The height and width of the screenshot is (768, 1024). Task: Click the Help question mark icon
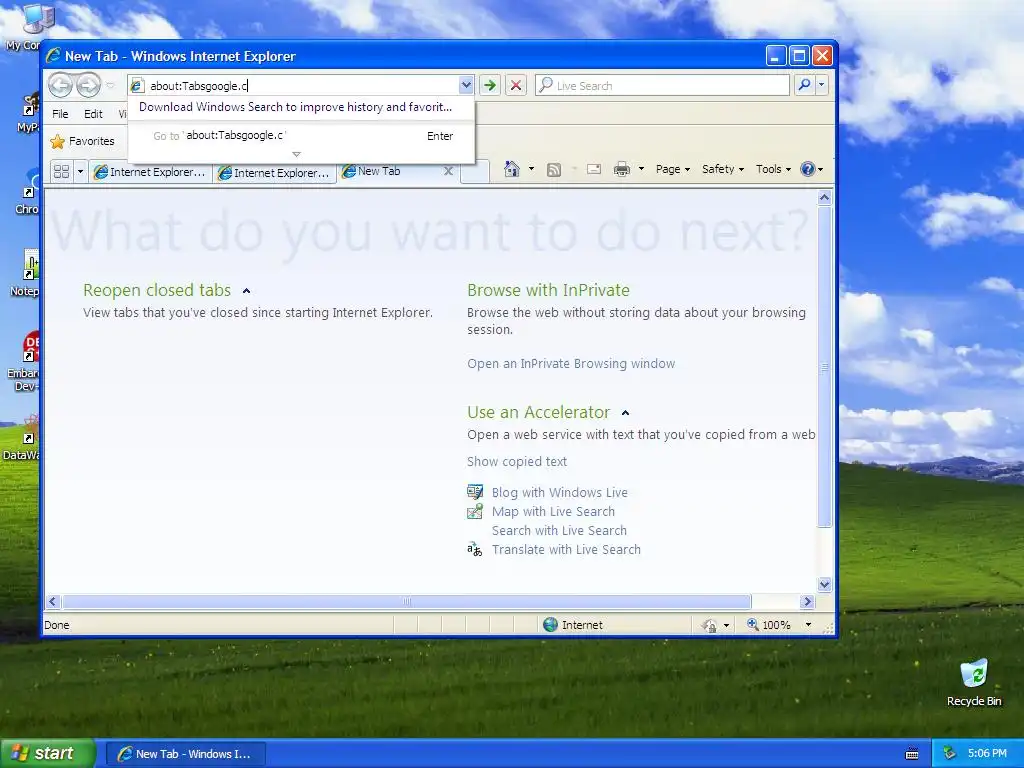[808, 169]
